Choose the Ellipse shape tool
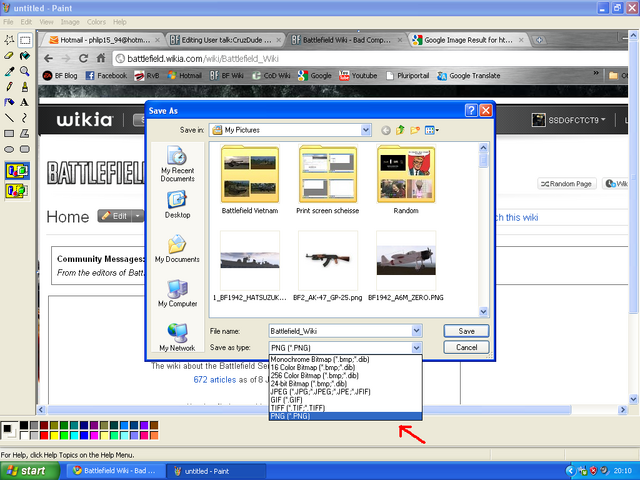640x480 pixels. click(x=9, y=149)
